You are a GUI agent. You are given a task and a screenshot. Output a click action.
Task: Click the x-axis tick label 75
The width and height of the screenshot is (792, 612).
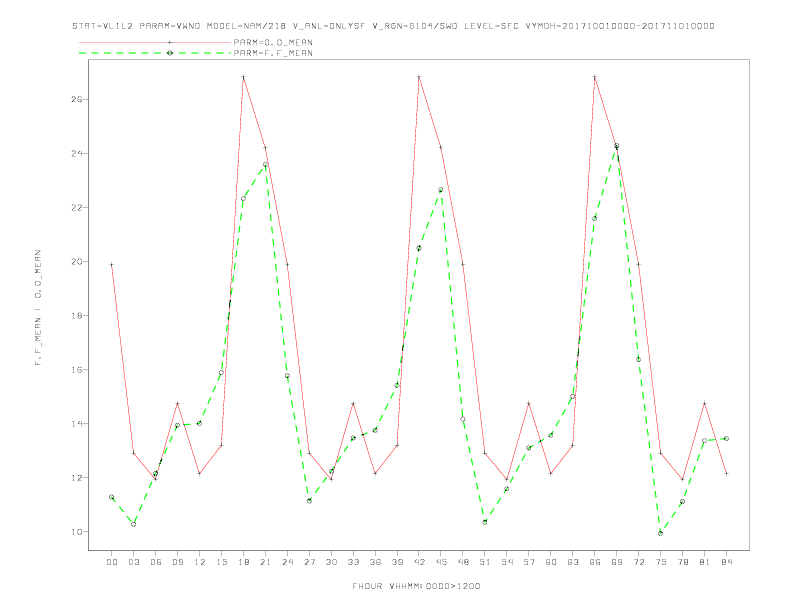point(661,562)
